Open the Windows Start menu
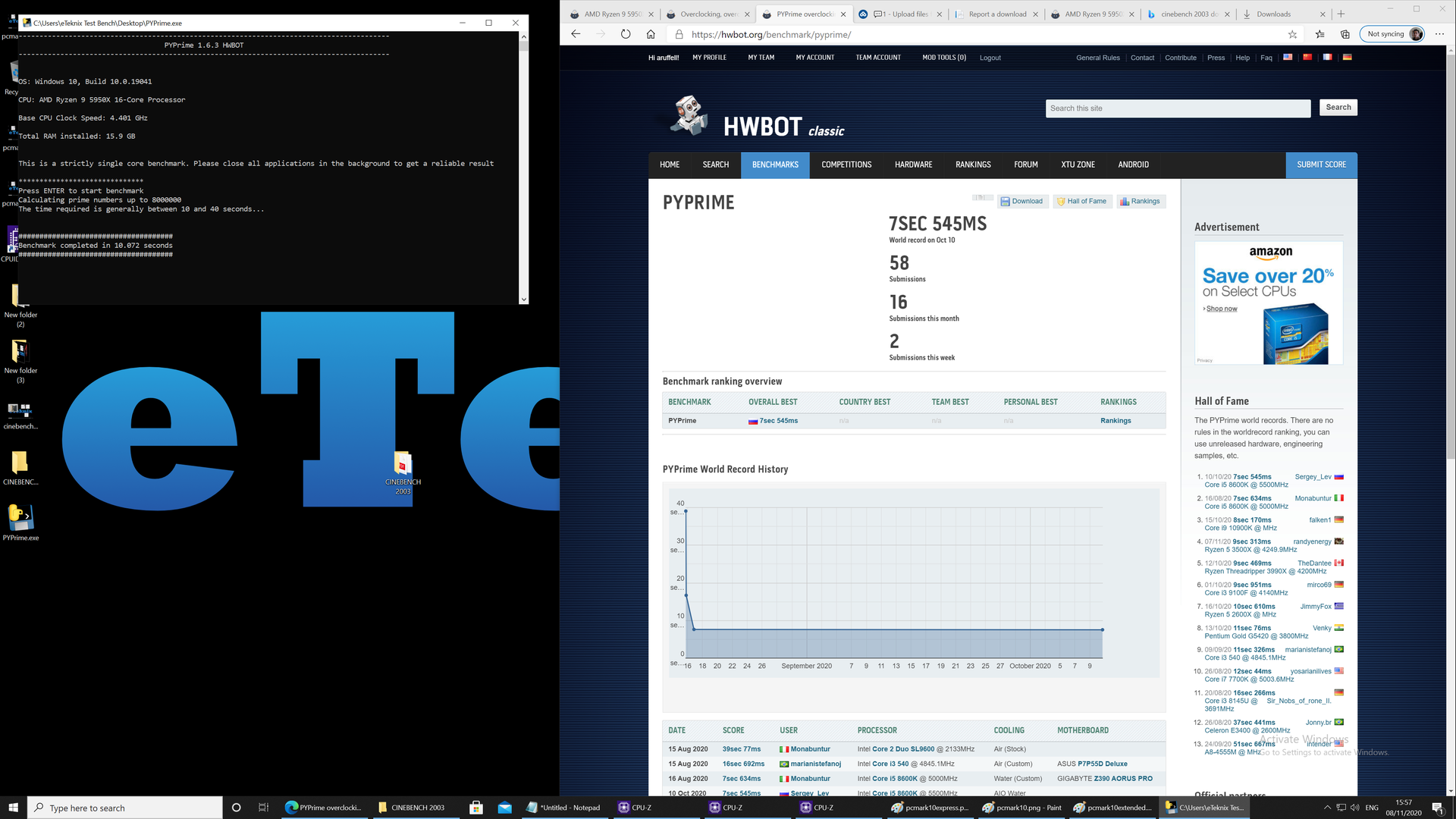1456x819 pixels. coord(13,808)
